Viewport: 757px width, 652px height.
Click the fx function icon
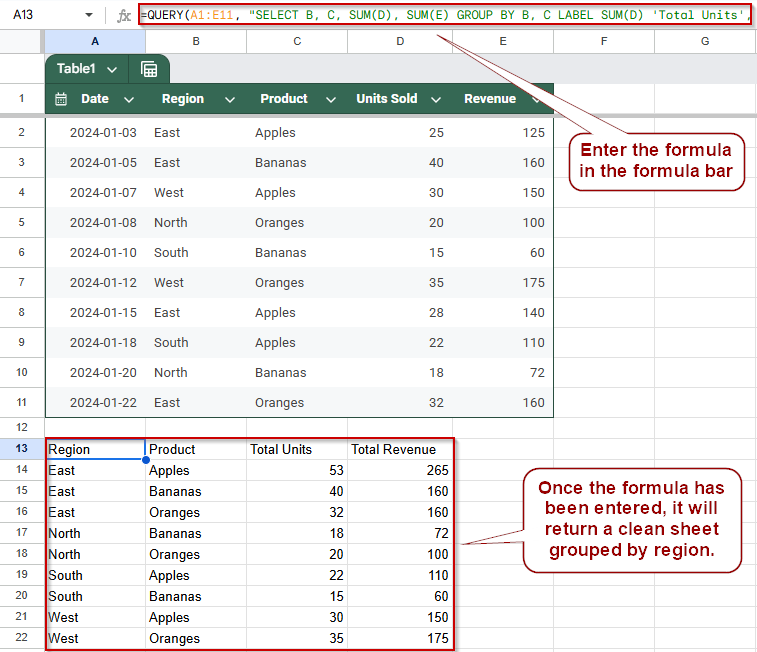point(124,15)
